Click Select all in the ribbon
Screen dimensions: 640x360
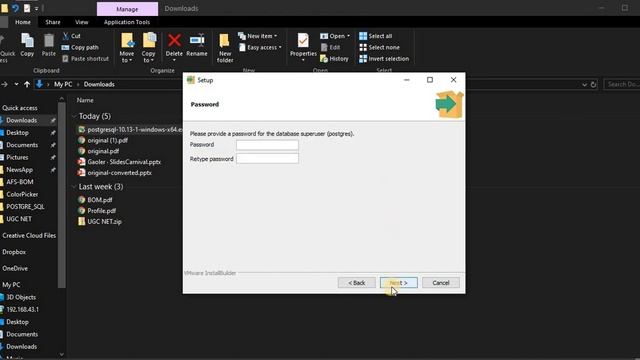(376, 36)
